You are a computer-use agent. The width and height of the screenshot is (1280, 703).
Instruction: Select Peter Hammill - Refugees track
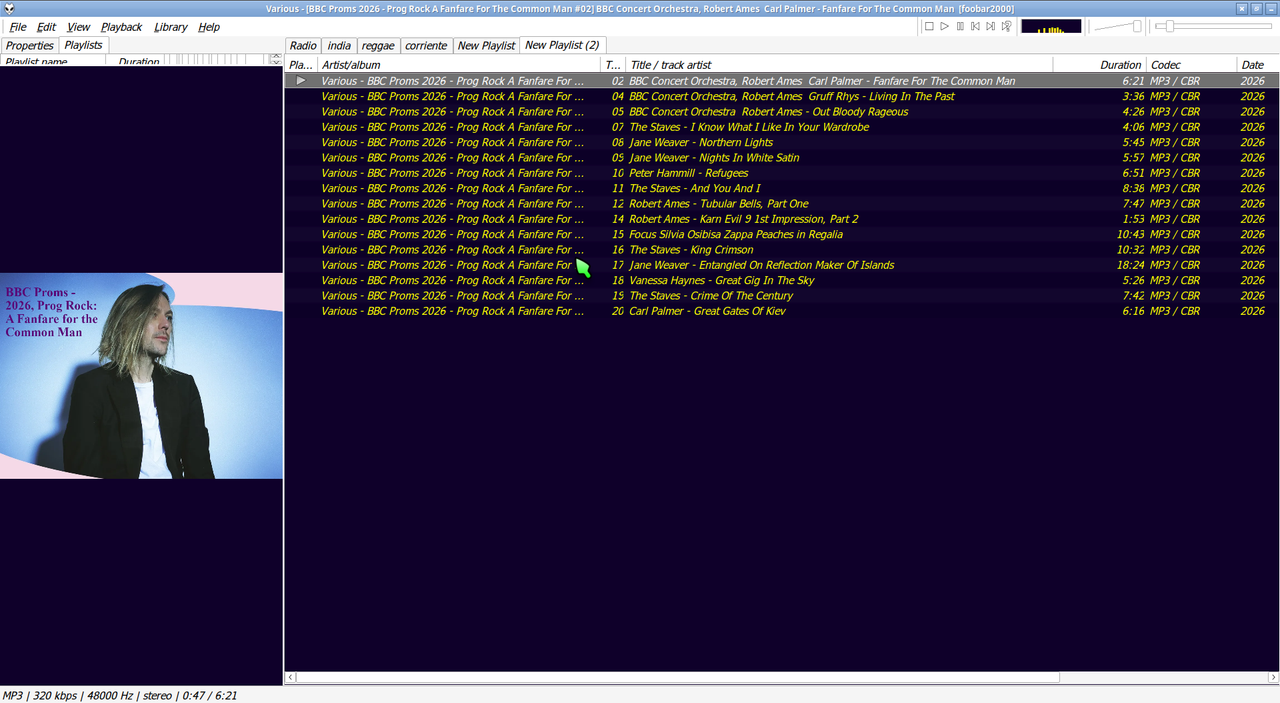(782, 173)
